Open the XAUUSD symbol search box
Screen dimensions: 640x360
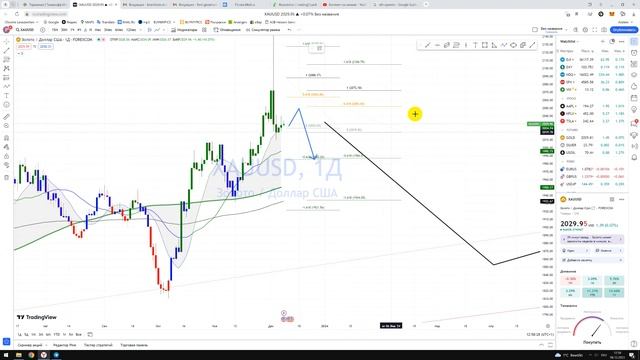tap(25, 30)
